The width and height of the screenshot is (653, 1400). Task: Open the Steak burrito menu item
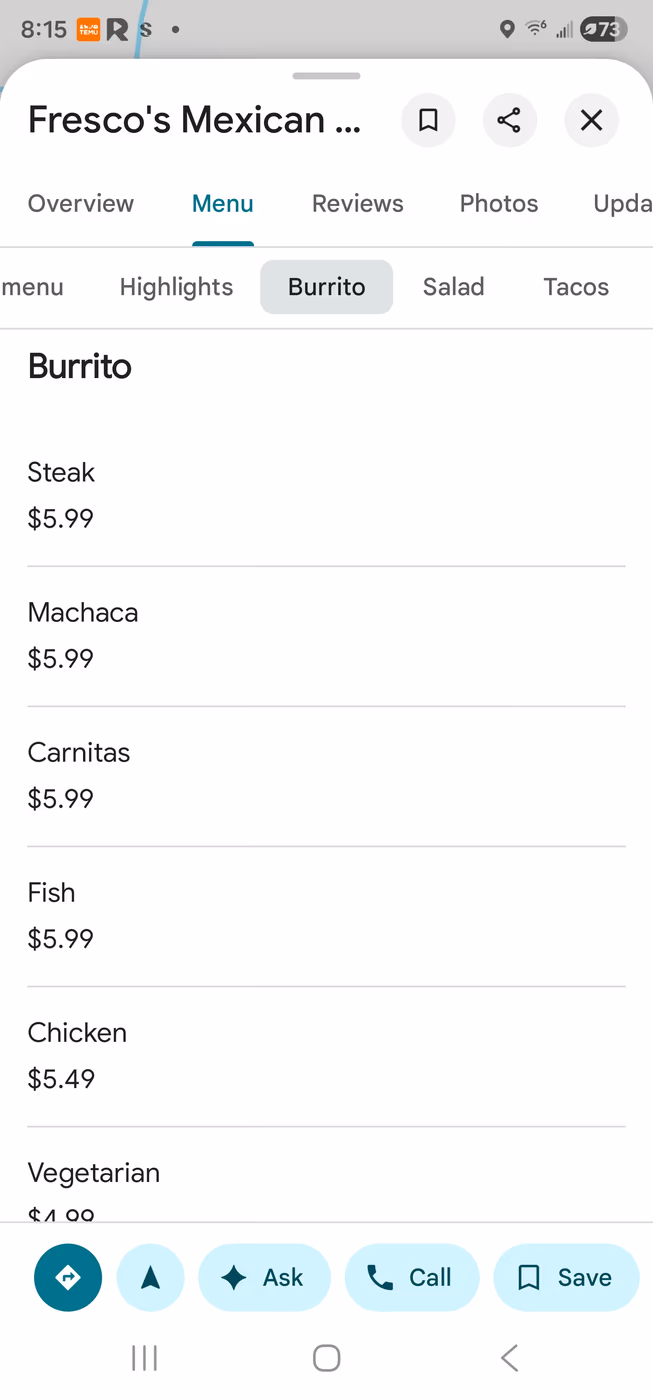pyautogui.click(x=327, y=496)
